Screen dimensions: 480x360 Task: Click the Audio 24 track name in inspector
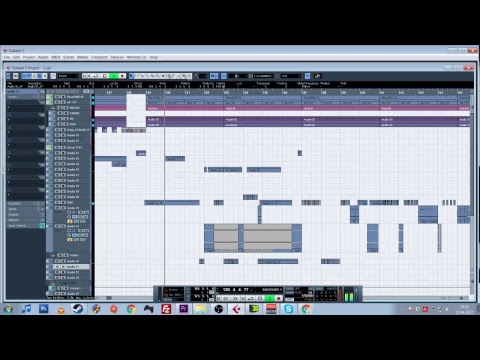point(22,91)
